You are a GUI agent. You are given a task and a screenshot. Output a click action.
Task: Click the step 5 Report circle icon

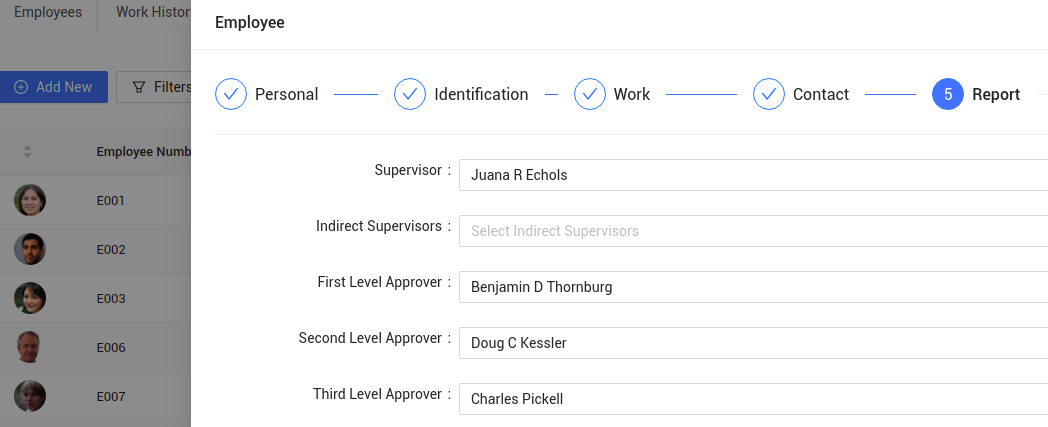click(948, 94)
